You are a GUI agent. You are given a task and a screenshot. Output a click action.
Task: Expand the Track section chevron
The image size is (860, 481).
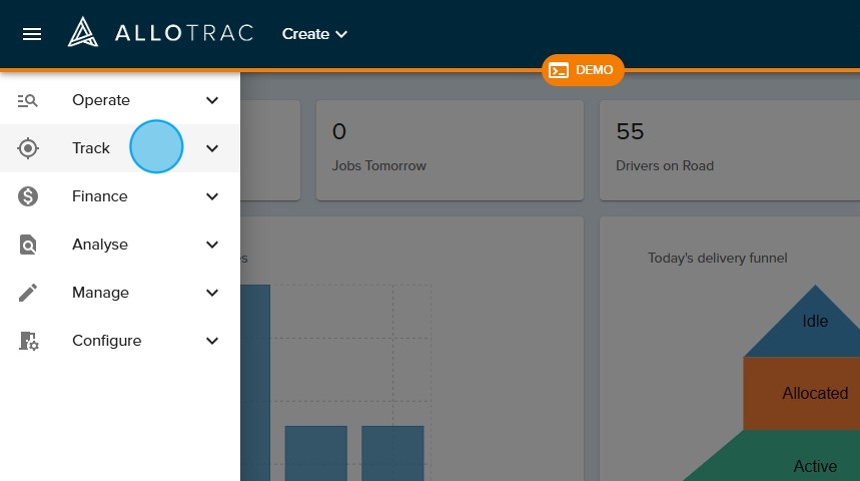click(x=212, y=148)
